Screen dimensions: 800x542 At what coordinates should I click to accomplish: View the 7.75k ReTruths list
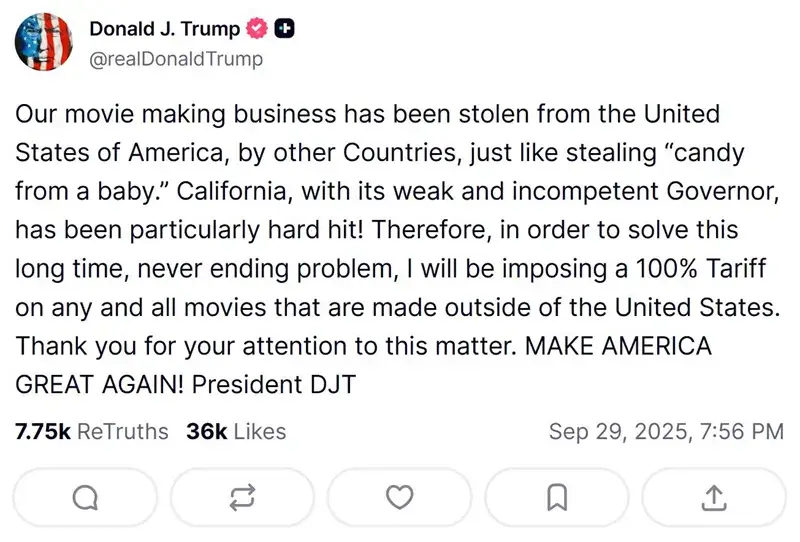[x=92, y=432]
